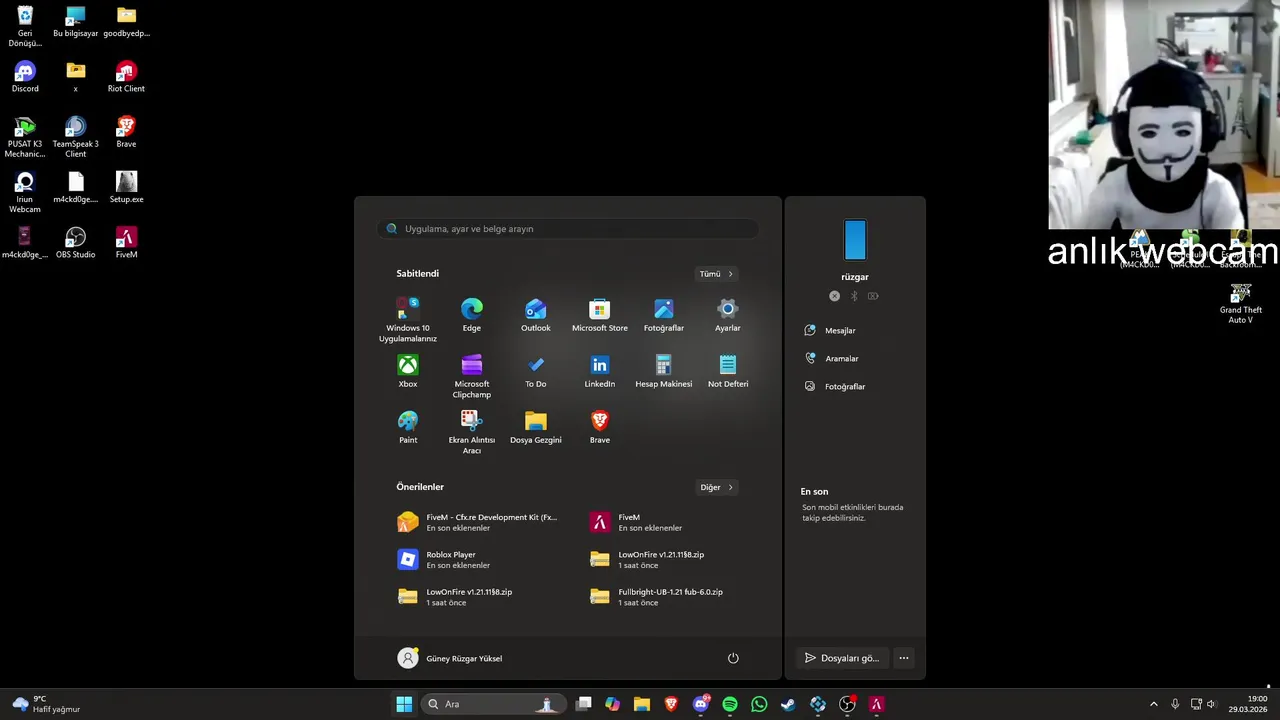This screenshot has width=1280, height=720.
Task: Open Edge from the pinned apps
Action: click(x=471, y=315)
